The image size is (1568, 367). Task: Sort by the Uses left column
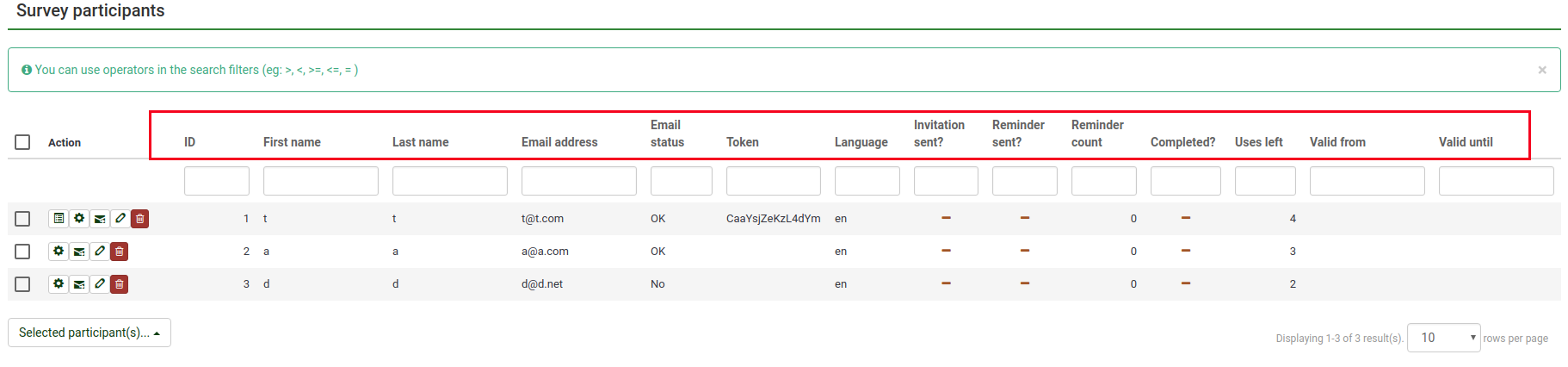click(1258, 142)
